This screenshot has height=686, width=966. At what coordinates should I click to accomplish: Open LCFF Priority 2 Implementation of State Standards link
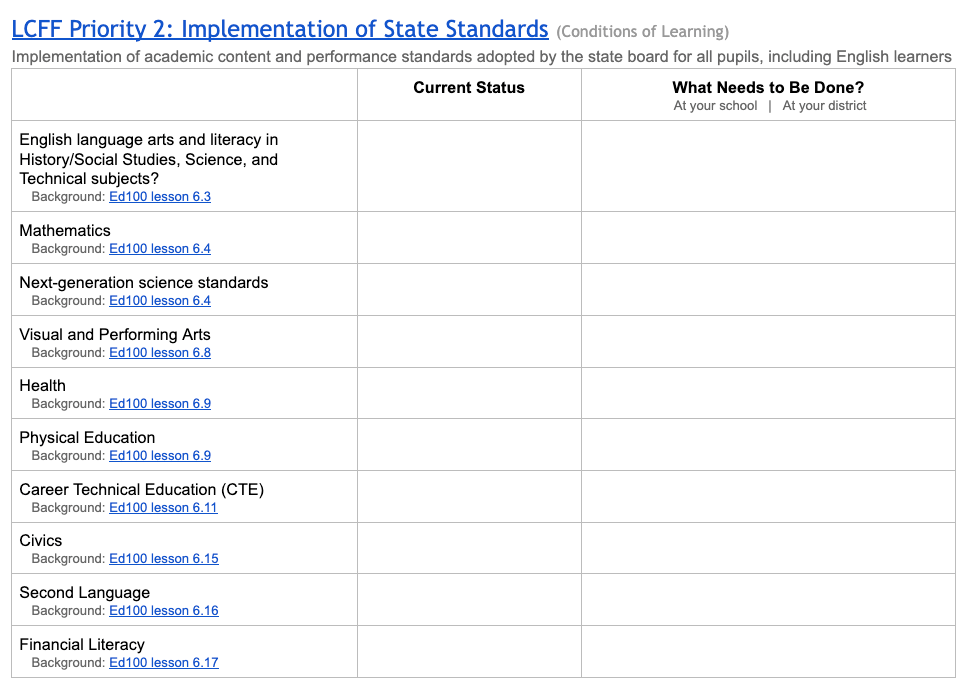(x=280, y=29)
